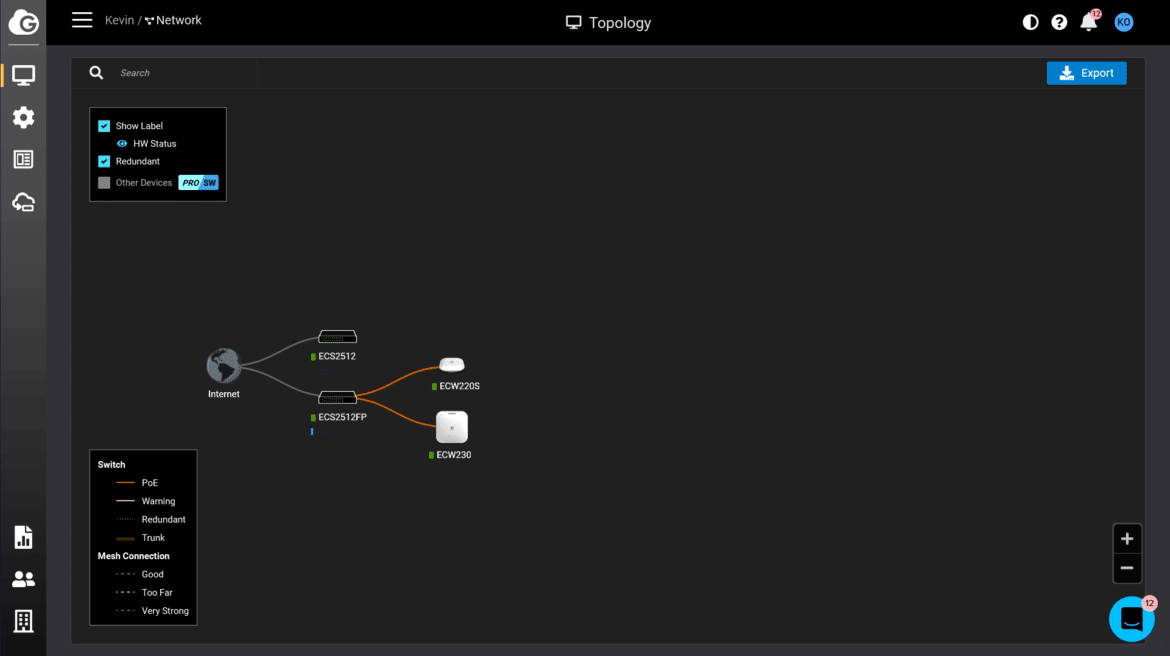Click the ECW230 device label
This screenshot has width=1170, height=656.
click(454, 454)
